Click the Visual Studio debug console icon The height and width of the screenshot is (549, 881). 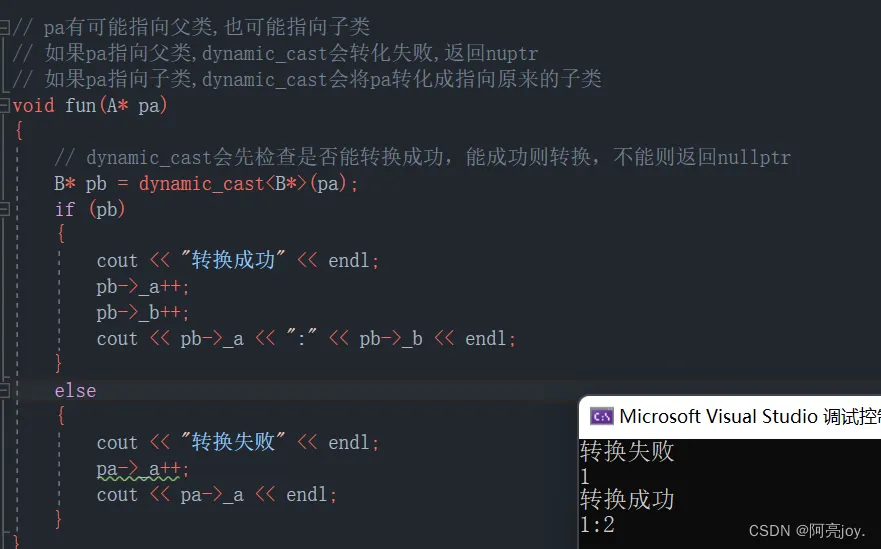(602, 416)
